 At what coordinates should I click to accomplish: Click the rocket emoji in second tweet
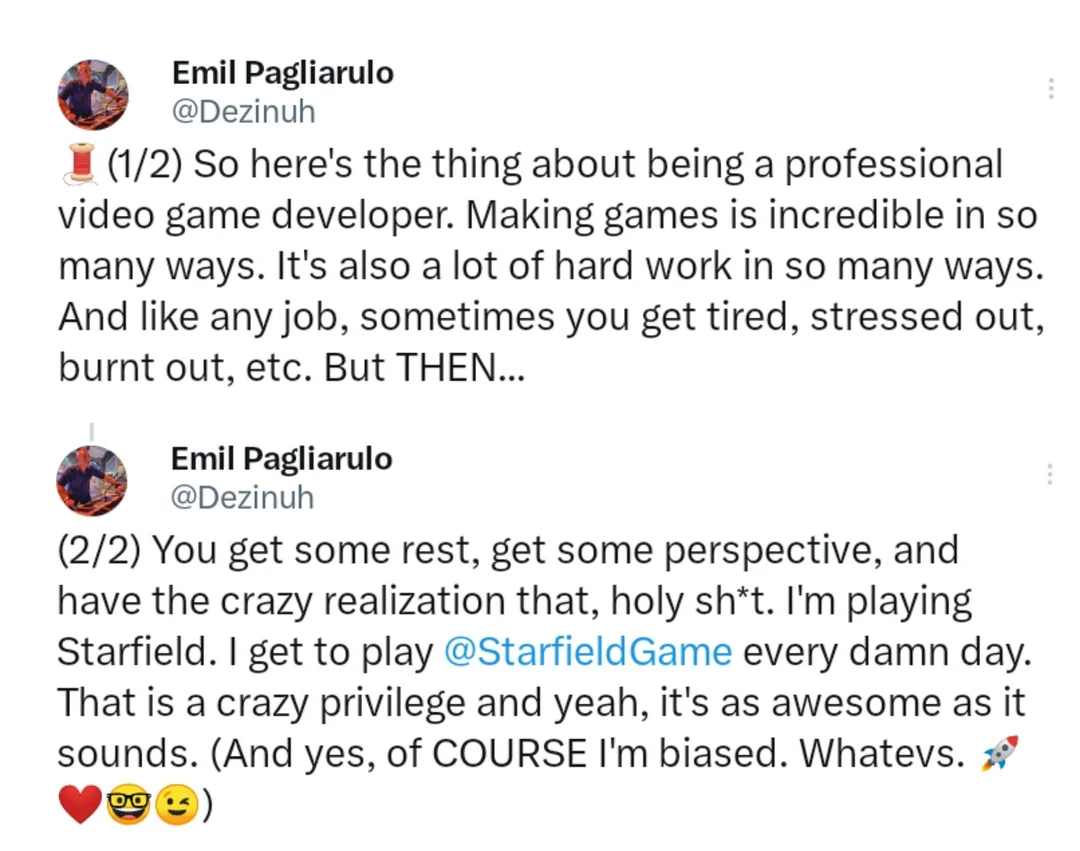pos(1000,753)
